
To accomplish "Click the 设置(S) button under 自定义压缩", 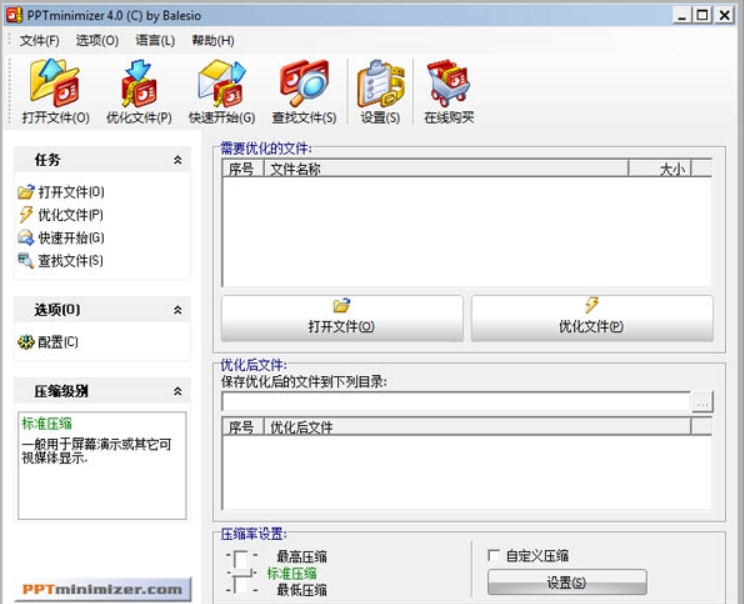I will pos(567,582).
